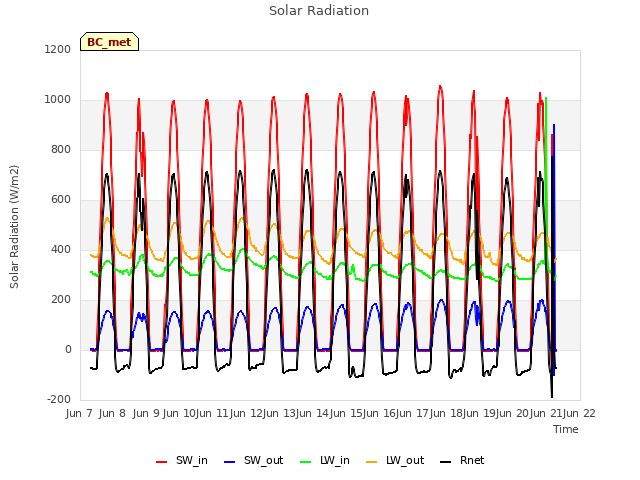Click the orange LW_out legend swatch
Image resolution: width=640 pixels, height=480 pixels.
tap(372, 462)
